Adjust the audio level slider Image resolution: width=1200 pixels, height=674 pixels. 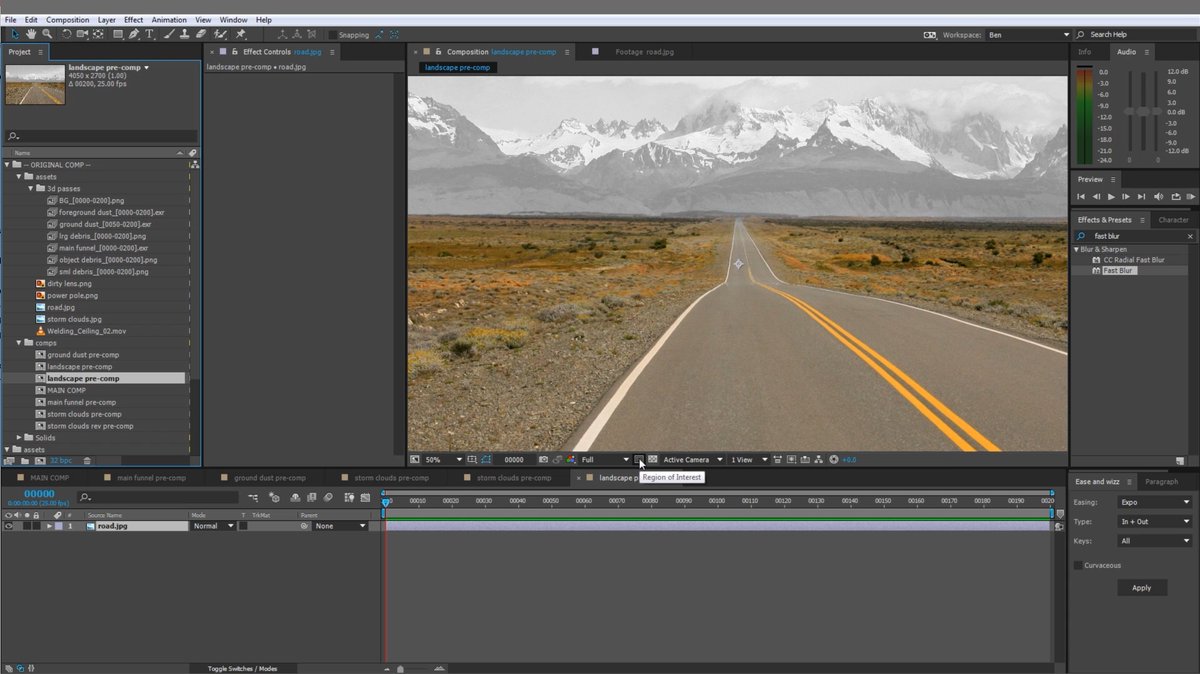1143,112
